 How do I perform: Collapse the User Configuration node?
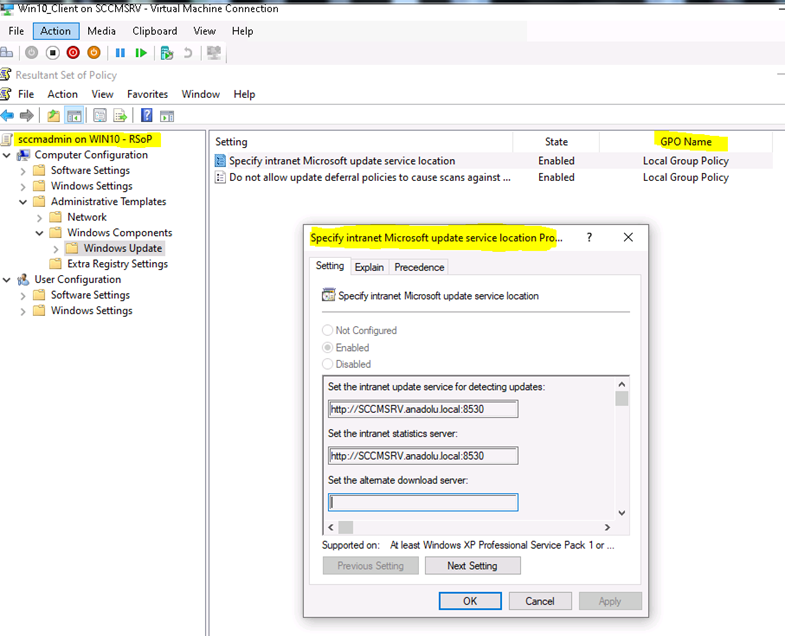7,280
